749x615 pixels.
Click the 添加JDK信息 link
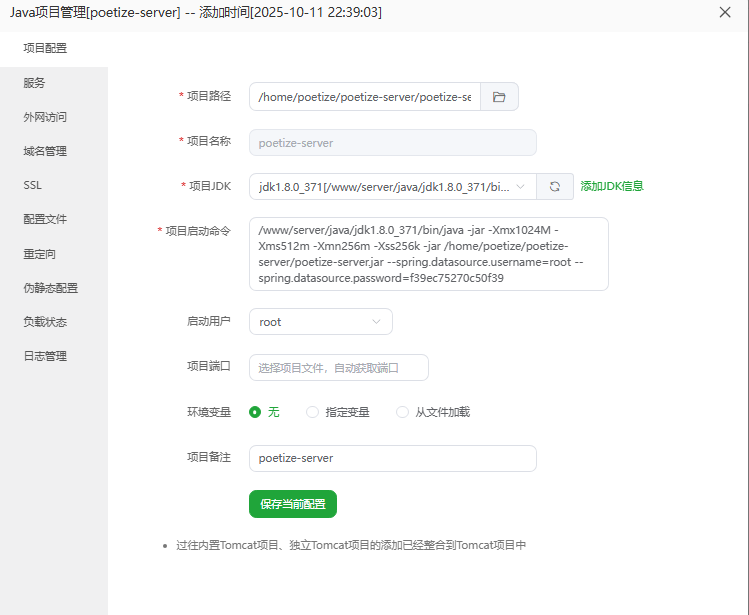click(612, 186)
